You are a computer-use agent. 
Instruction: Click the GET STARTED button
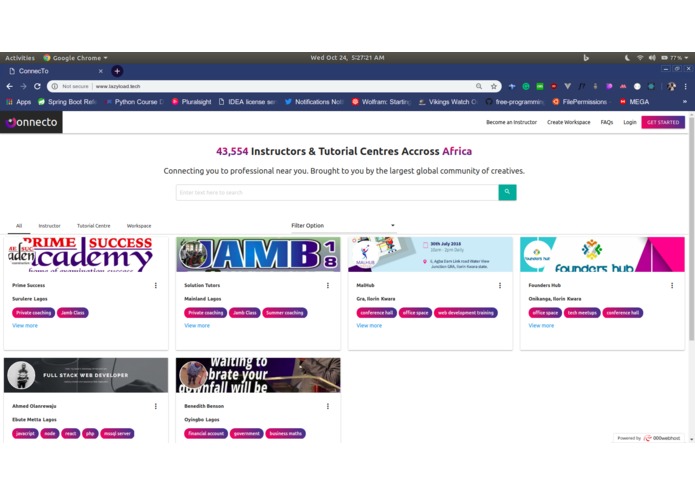(663, 122)
